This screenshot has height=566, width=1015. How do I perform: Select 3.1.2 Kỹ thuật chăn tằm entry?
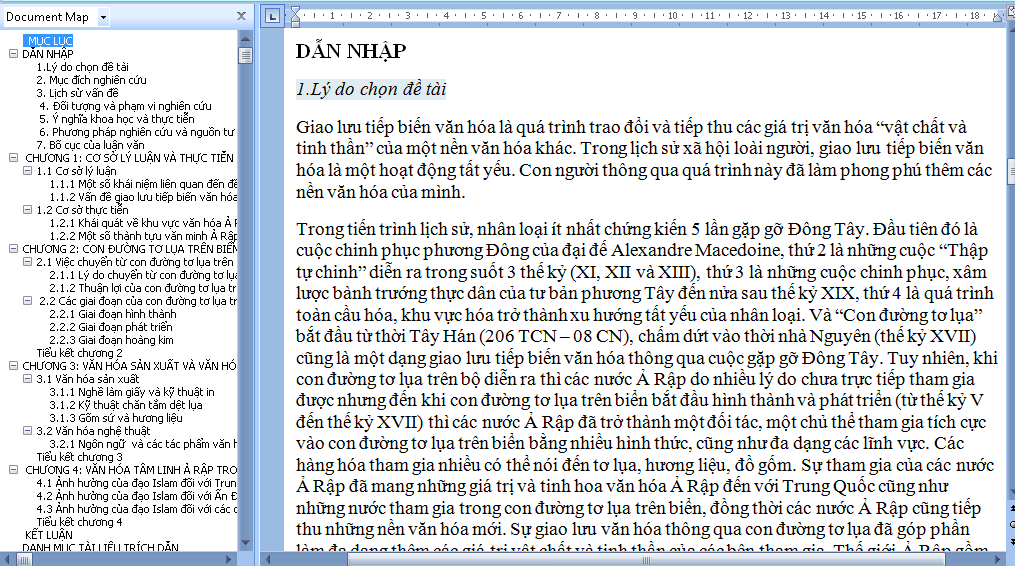(x=126, y=404)
